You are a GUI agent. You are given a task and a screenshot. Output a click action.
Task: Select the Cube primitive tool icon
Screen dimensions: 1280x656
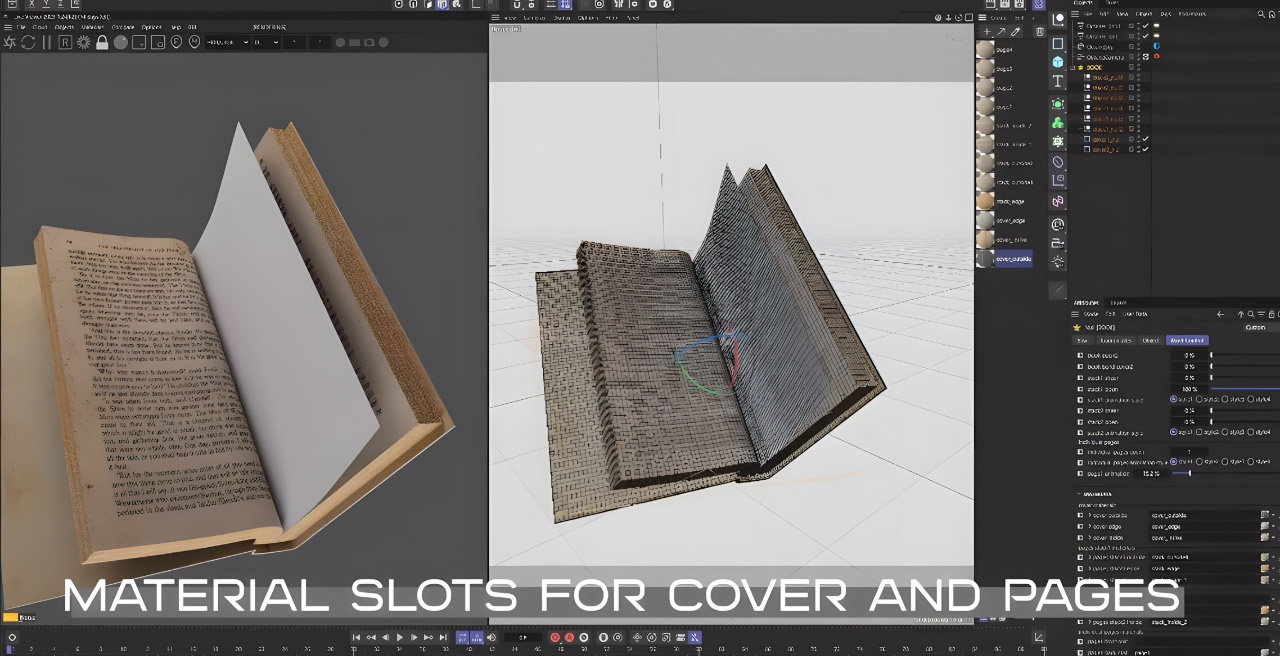[1058, 62]
